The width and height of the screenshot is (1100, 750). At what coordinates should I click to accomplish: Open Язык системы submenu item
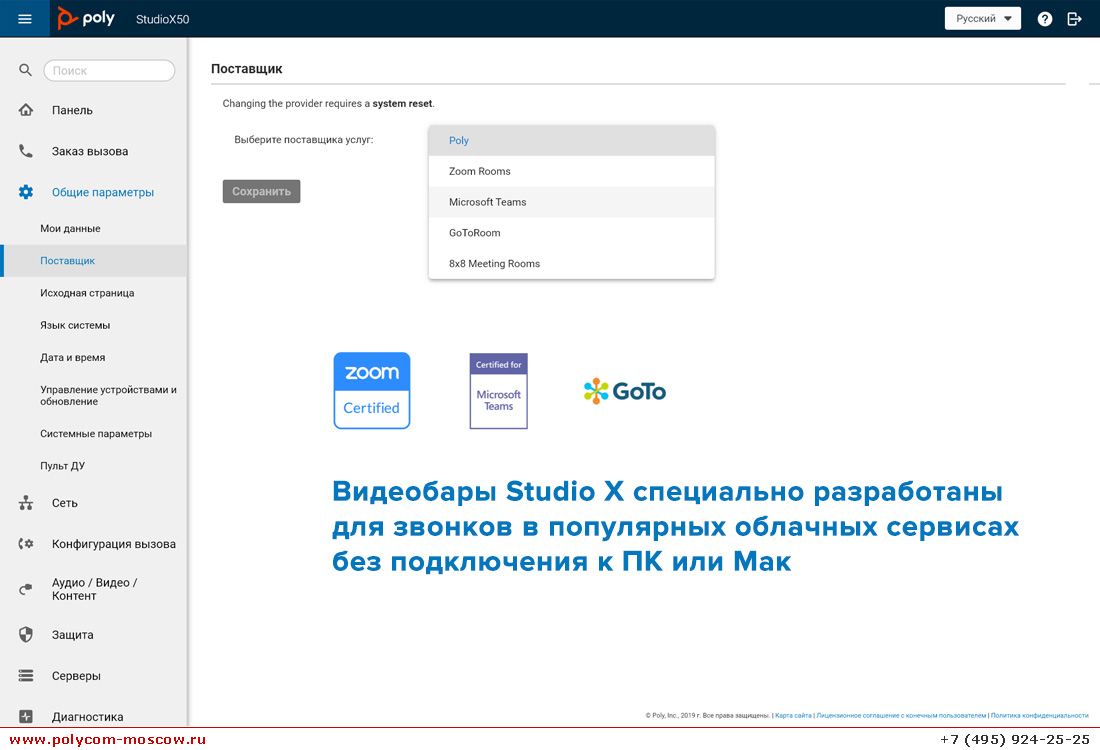[x=75, y=326]
